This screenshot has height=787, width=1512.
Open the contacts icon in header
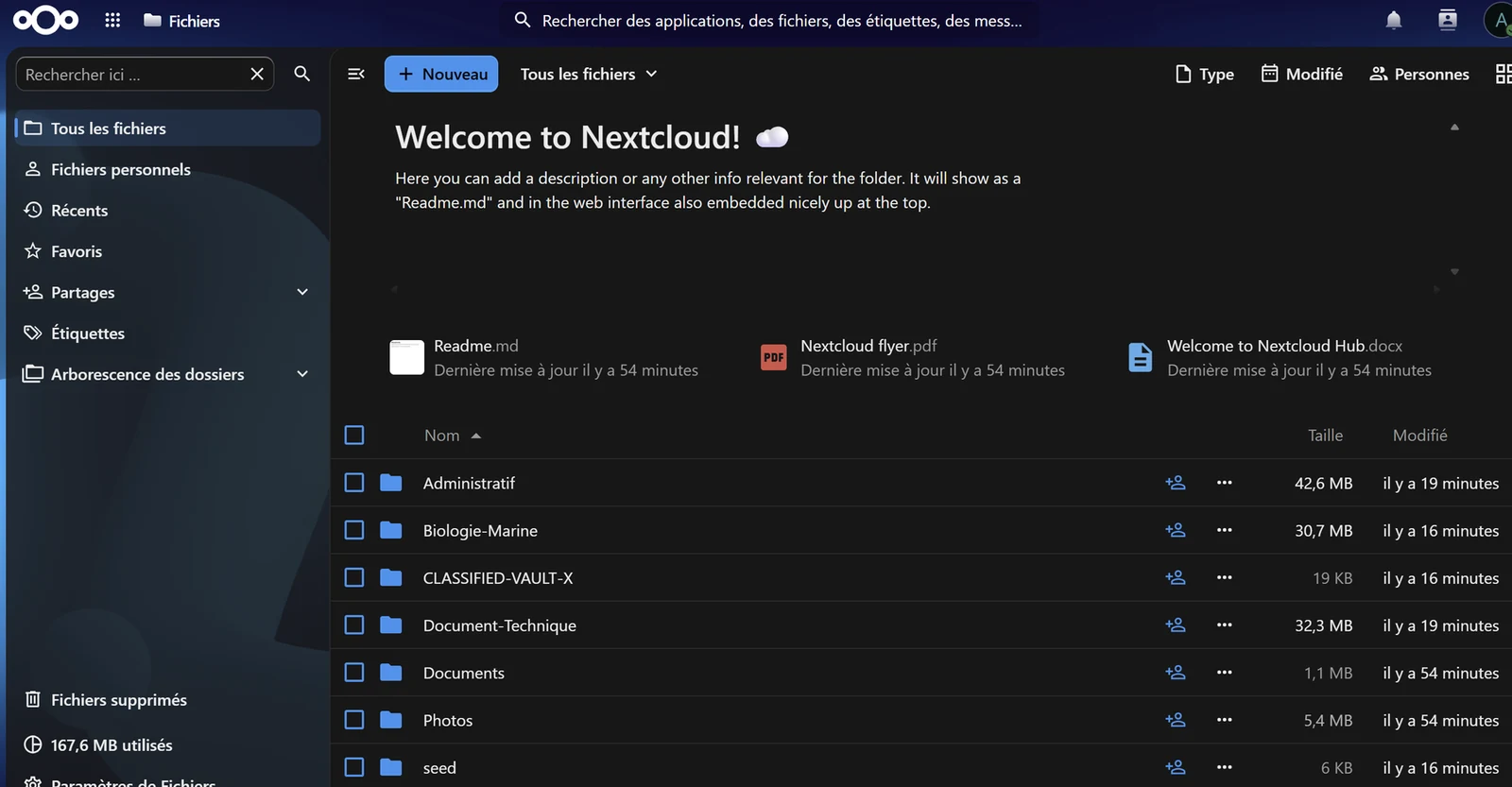click(x=1447, y=20)
